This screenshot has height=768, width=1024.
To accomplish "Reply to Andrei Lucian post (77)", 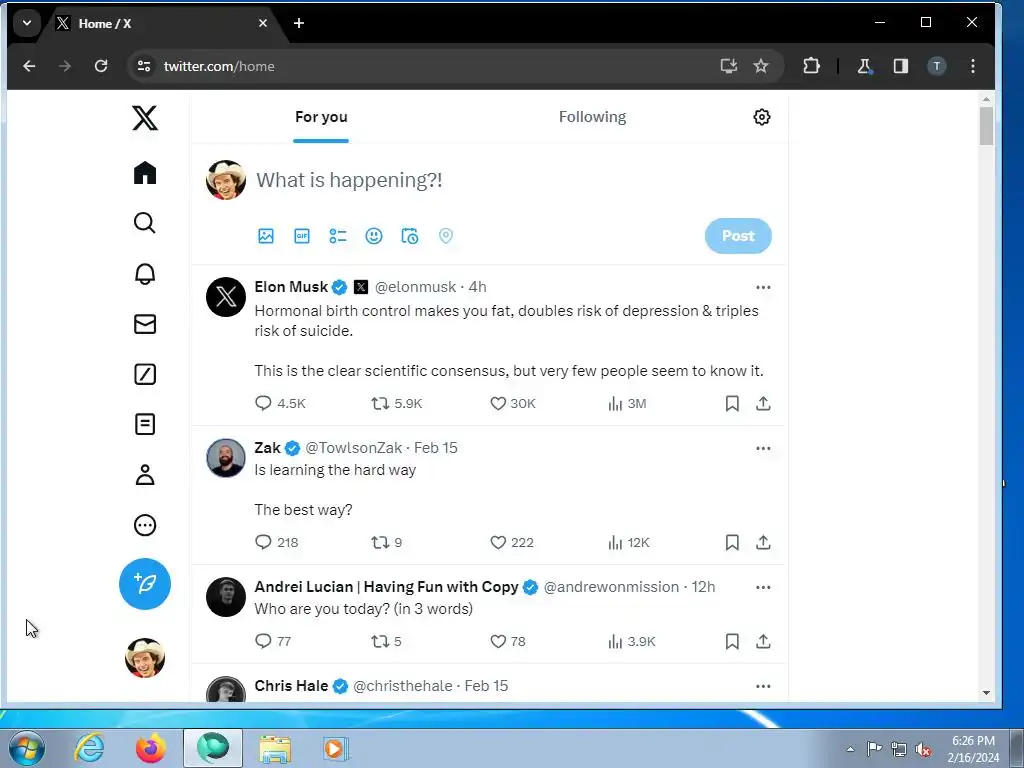I will [273, 641].
